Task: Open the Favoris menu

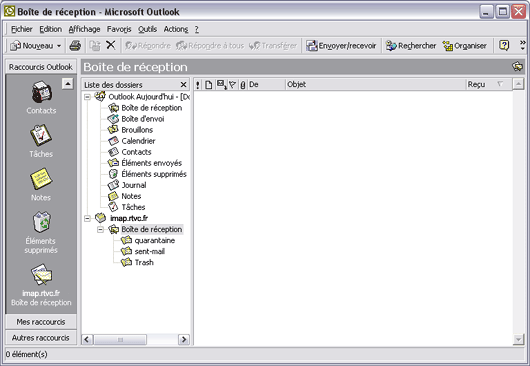Action: pos(119,29)
